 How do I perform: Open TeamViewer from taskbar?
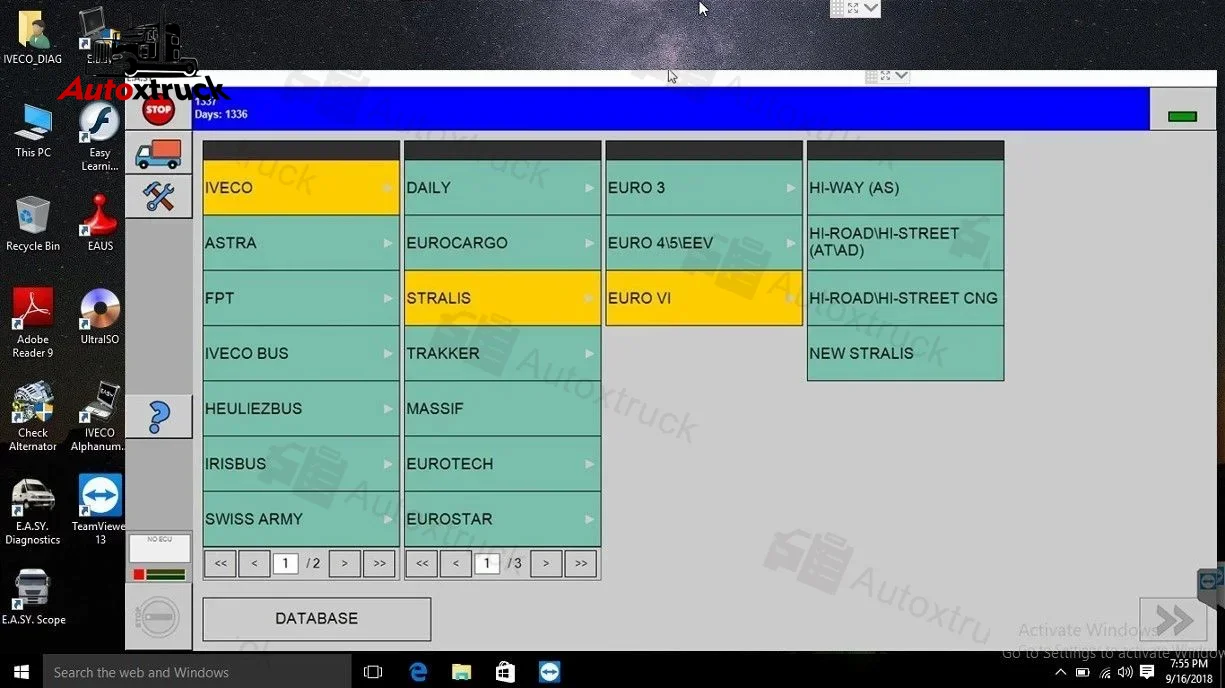[549, 672]
